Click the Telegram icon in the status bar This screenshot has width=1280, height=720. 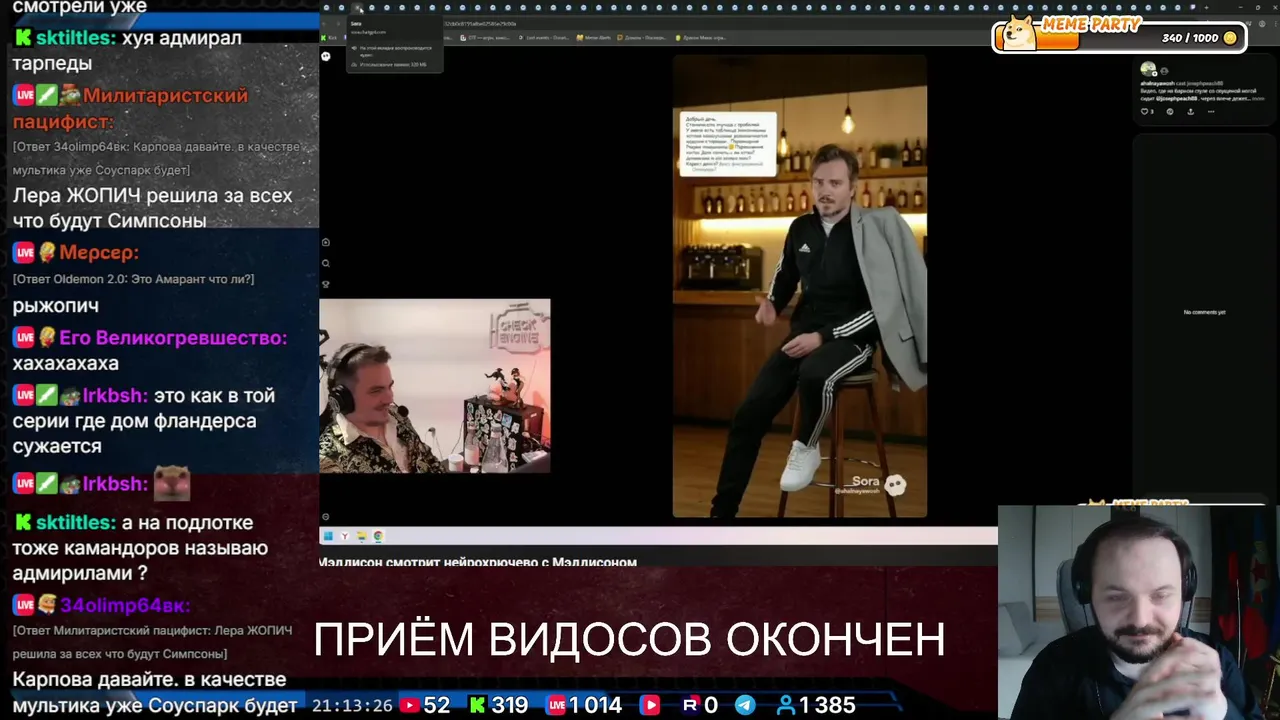coord(745,705)
